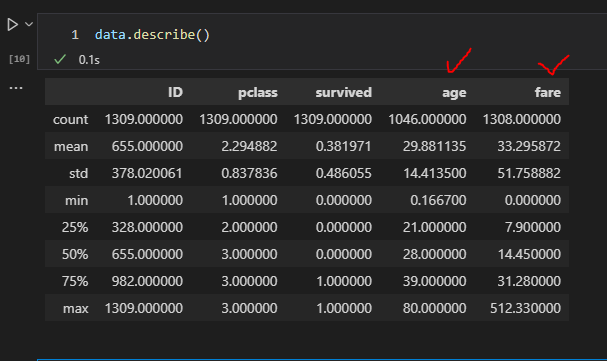The image size is (607, 361).
Task: Select the pclass column header
Action: tap(258, 92)
